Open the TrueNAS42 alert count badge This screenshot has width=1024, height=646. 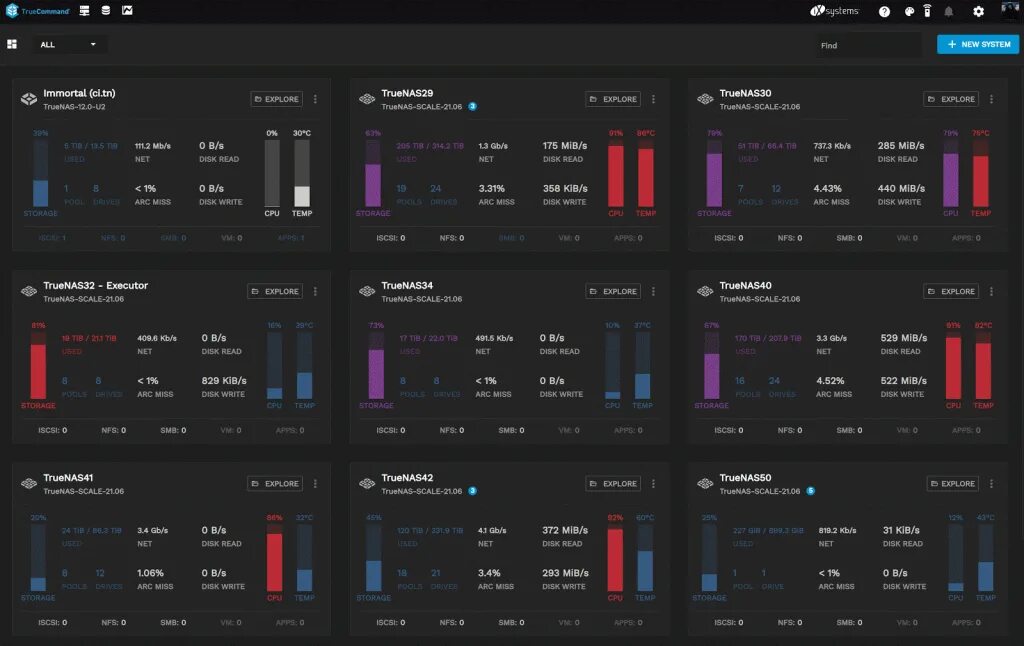pyautogui.click(x=473, y=491)
